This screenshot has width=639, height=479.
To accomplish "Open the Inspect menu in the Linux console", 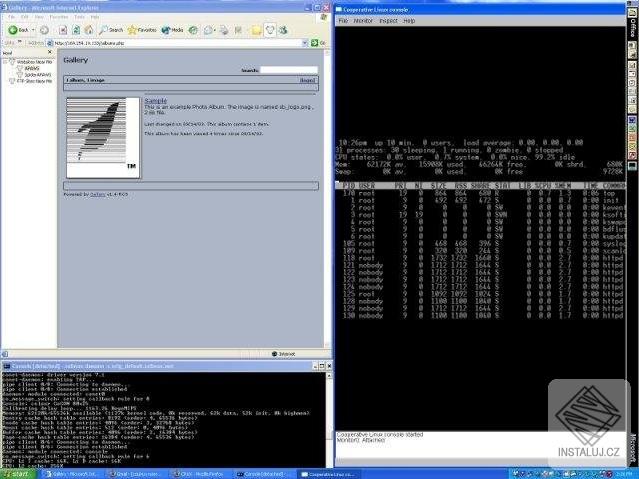I will [x=388, y=20].
